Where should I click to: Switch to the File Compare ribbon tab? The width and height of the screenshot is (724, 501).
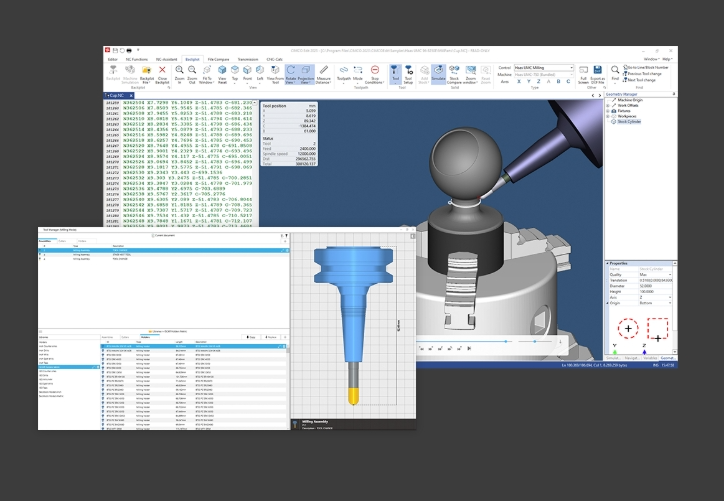(218, 58)
